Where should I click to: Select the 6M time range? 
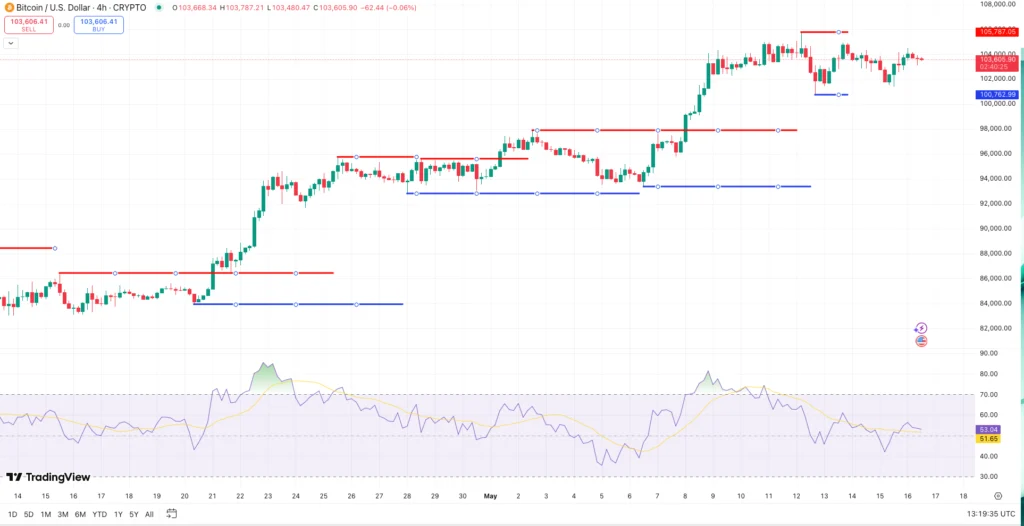[80, 514]
